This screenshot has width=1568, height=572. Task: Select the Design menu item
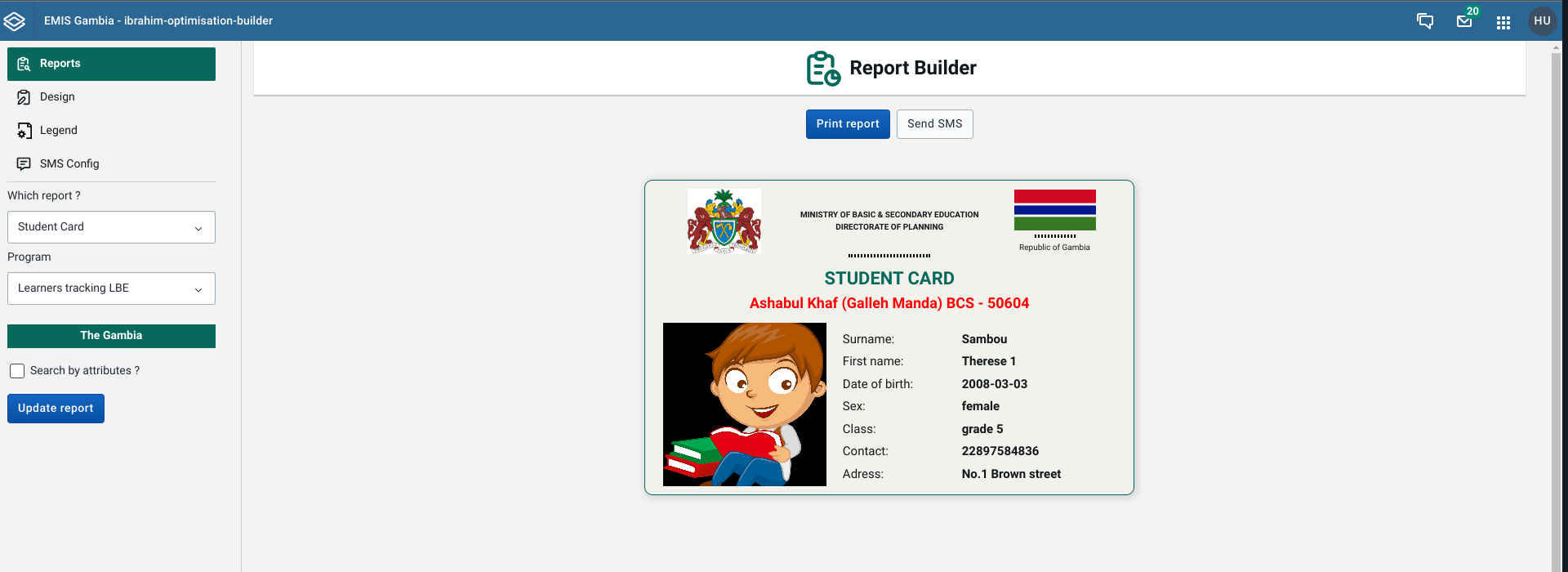pyautogui.click(x=57, y=97)
